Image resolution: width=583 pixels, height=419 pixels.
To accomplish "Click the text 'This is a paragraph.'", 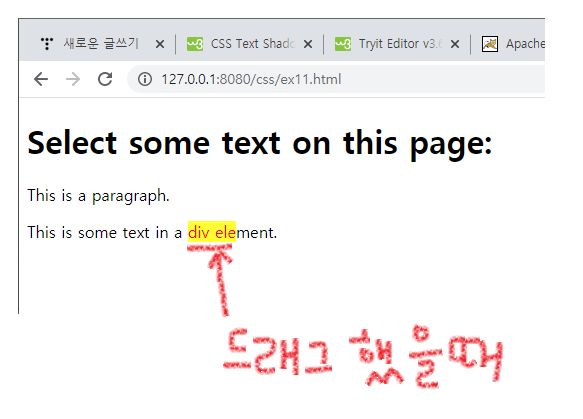I will pos(98,196).
